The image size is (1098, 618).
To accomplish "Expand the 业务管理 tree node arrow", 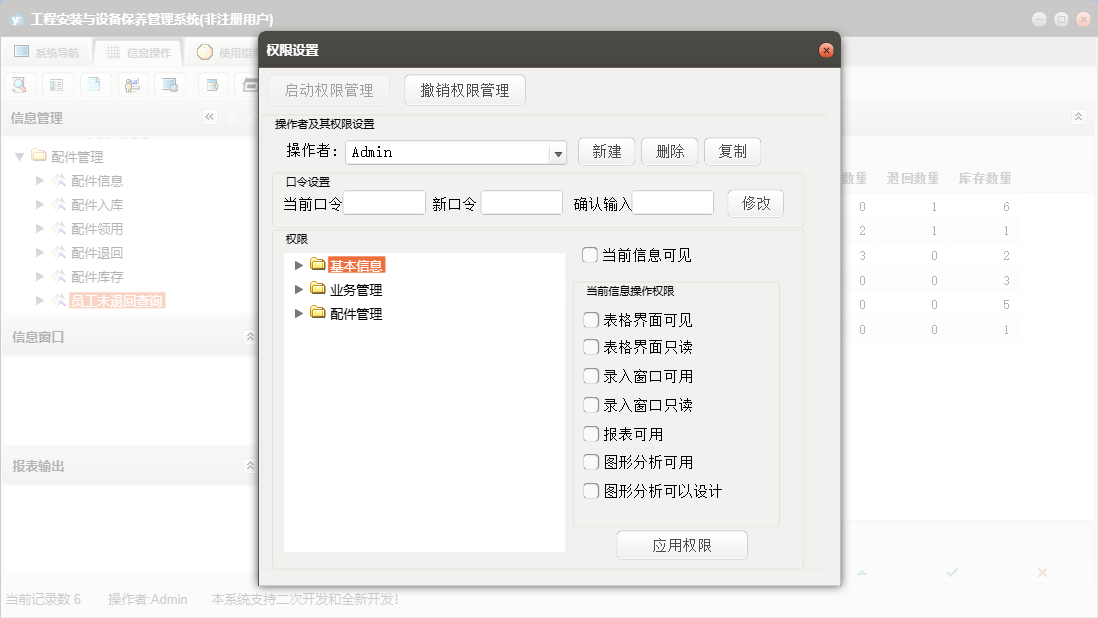I will pos(298,289).
